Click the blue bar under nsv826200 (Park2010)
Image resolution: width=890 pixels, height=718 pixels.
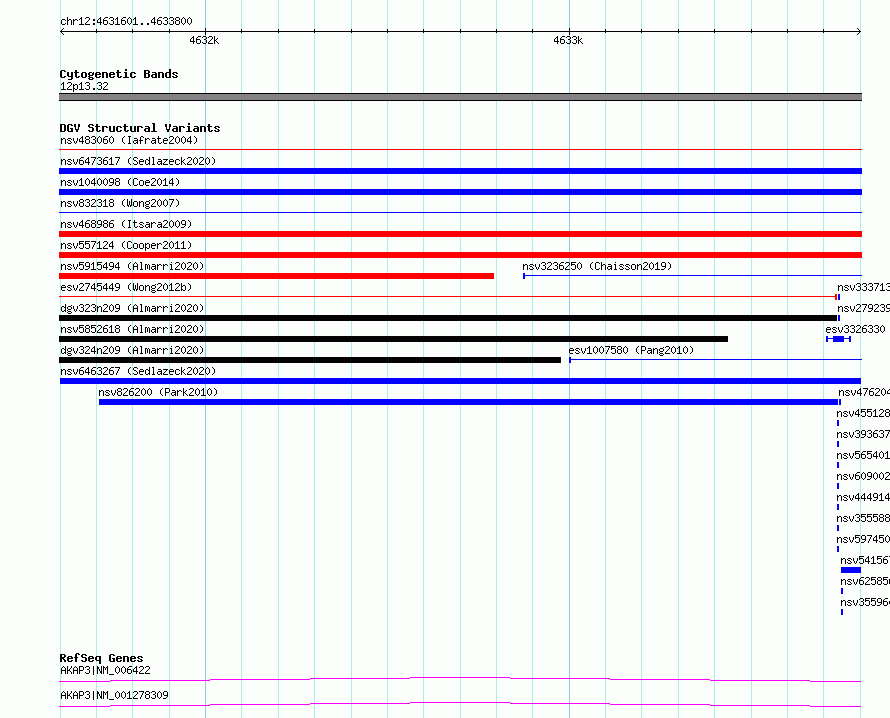tap(469, 402)
